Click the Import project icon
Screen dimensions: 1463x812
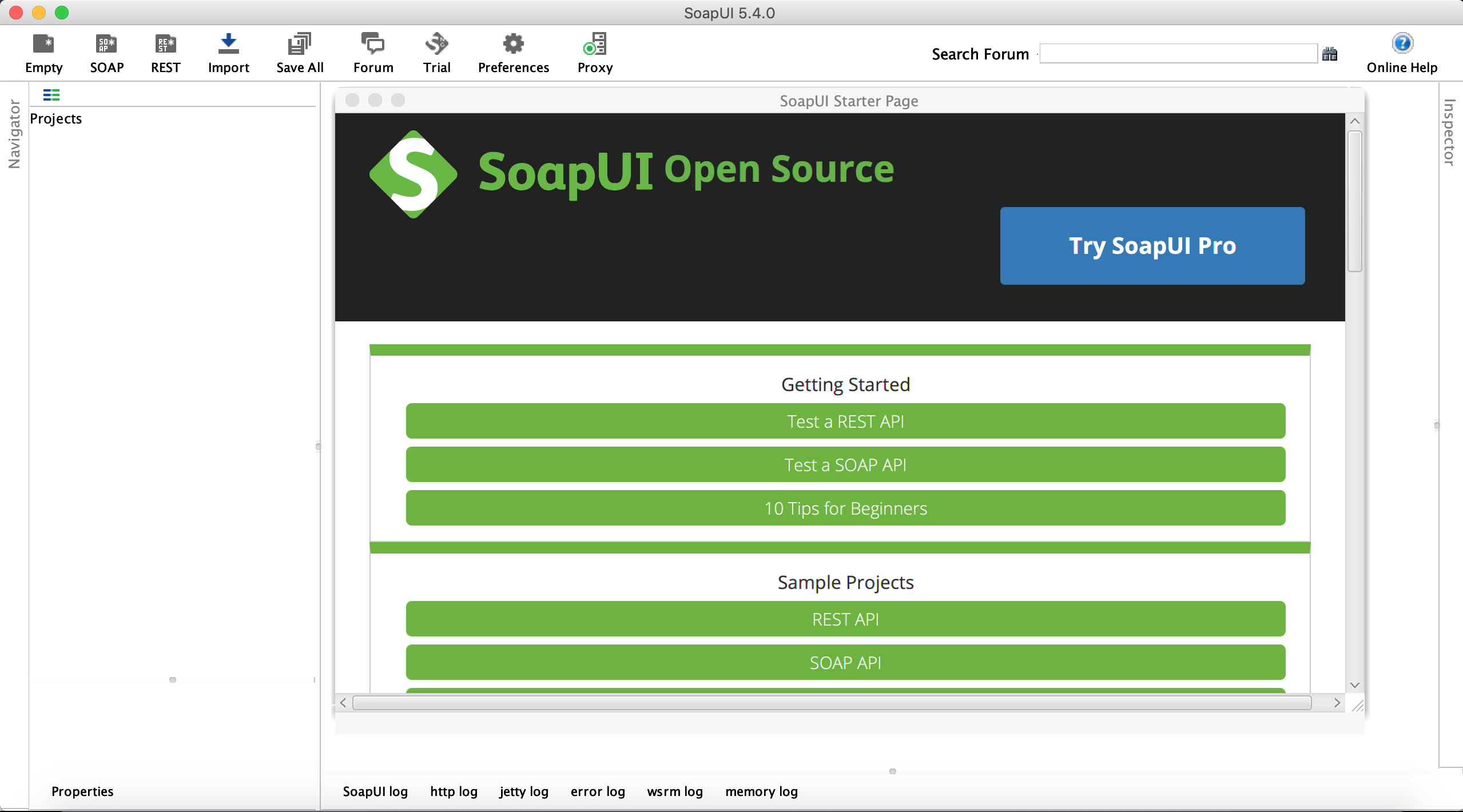pos(228,45)
